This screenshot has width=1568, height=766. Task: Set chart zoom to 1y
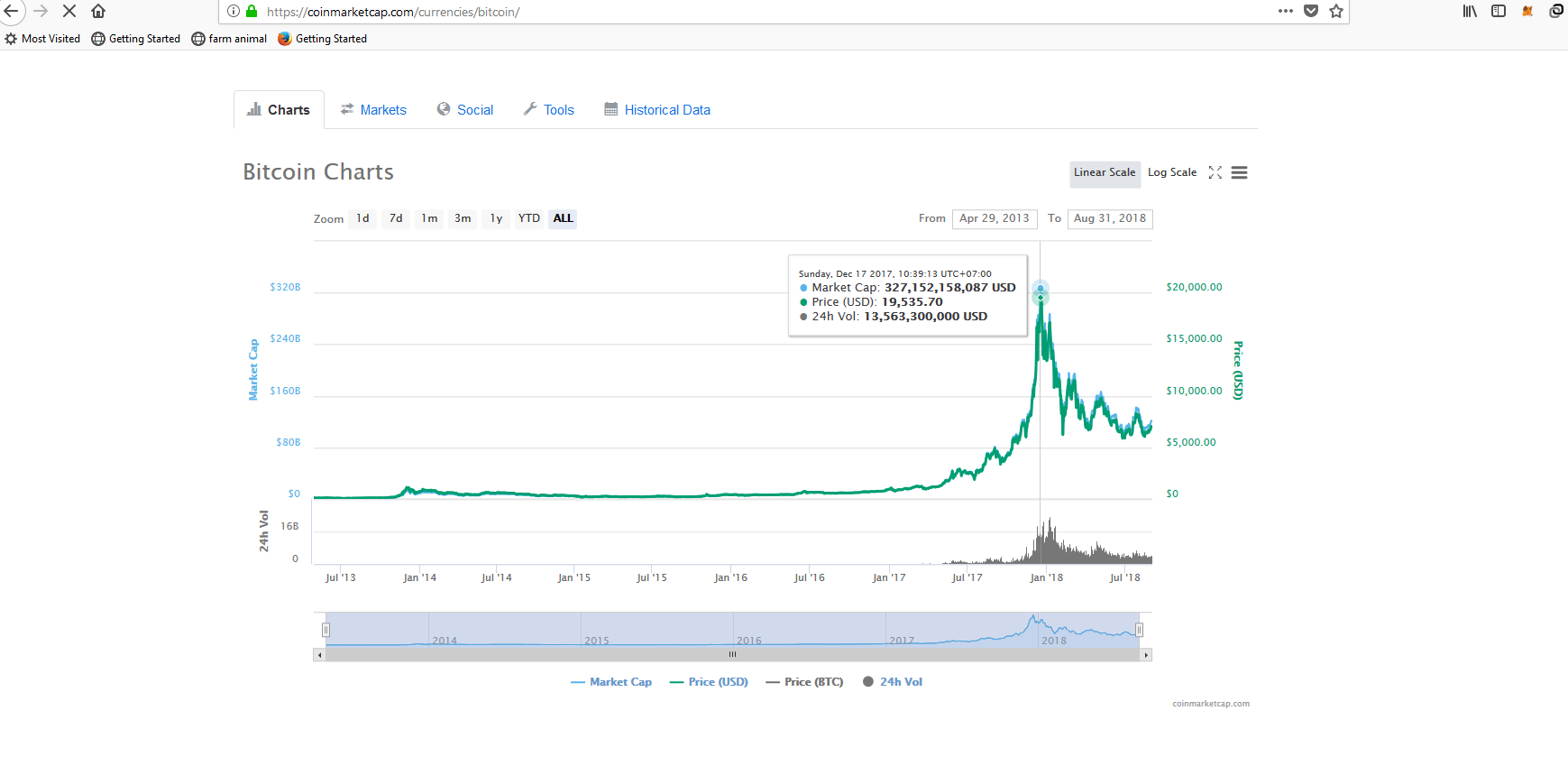click(496, 218)
